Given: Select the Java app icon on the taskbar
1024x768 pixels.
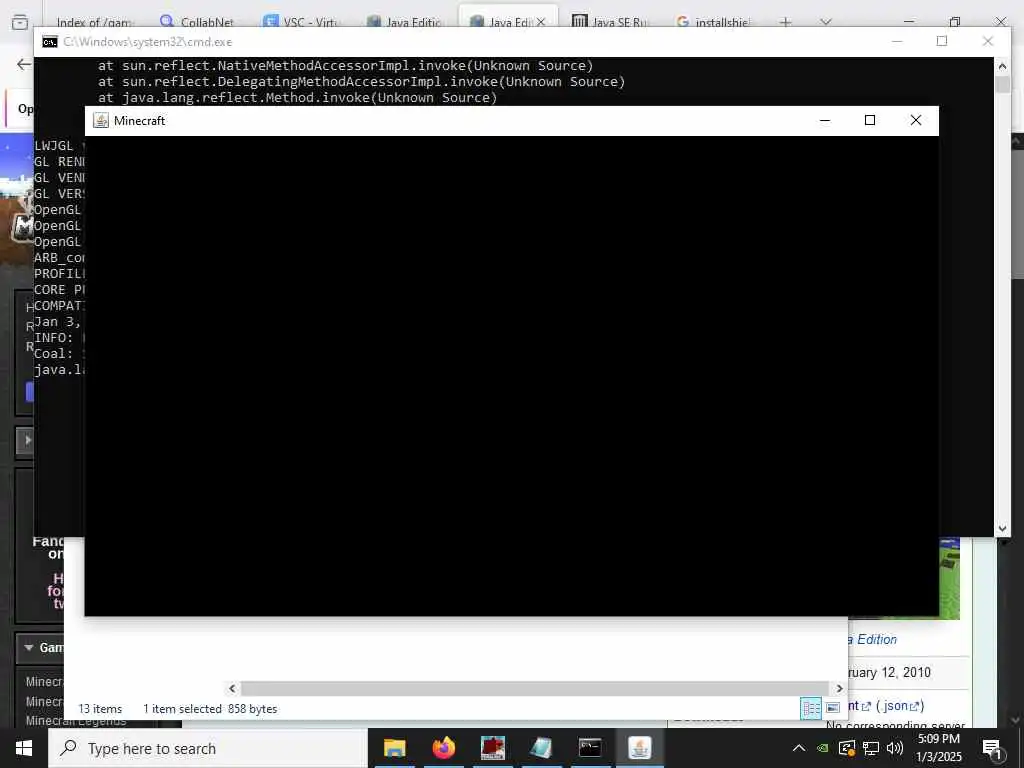Looking at the screenshot, I should click(639, 748).
